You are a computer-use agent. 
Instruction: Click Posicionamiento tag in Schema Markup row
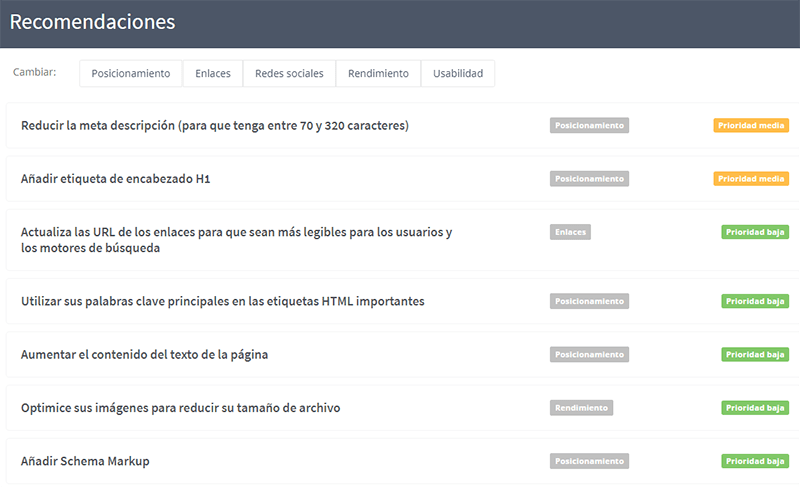click(x=589, y=461)
